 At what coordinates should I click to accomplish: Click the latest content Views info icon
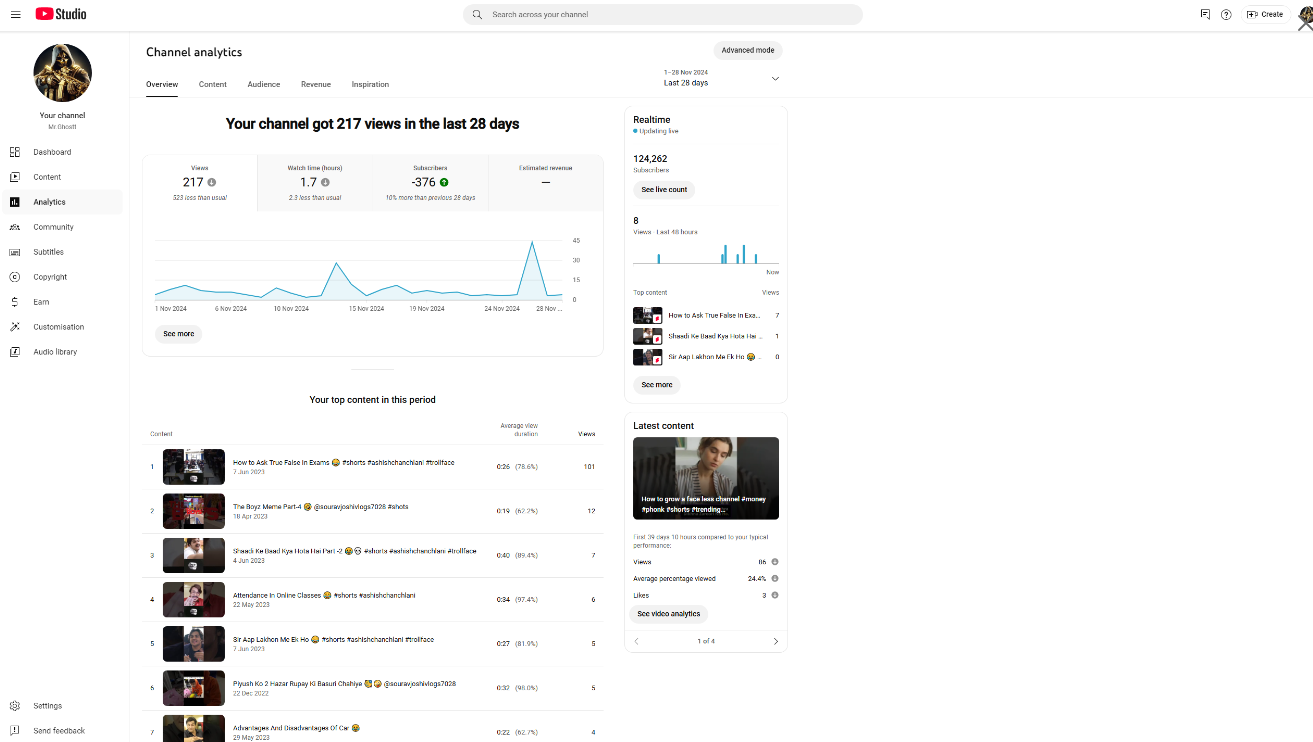pos(775,562)
